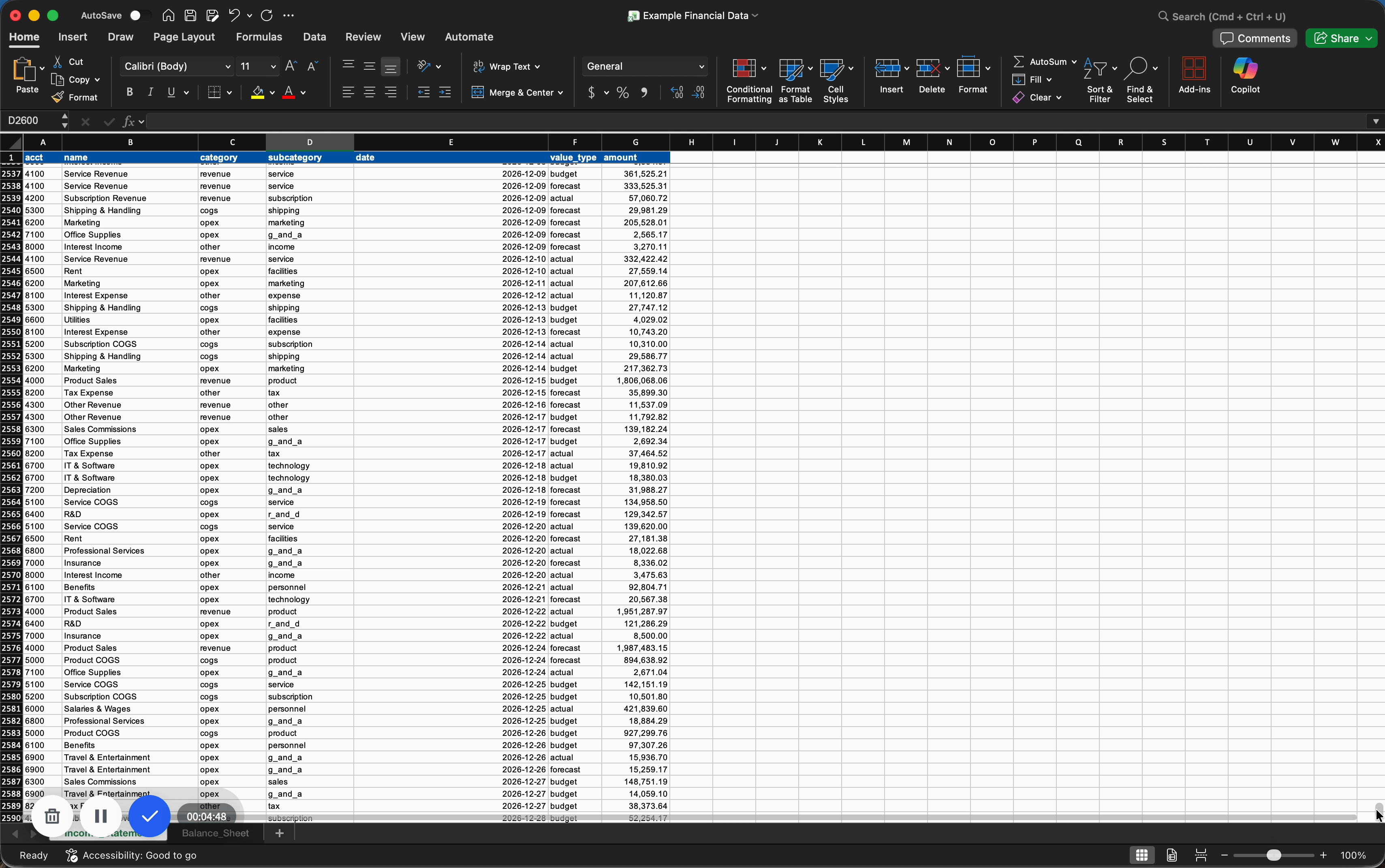Screen dimensions: 1385x868
Task: Launch Copilot
Action: (1245, 75)
